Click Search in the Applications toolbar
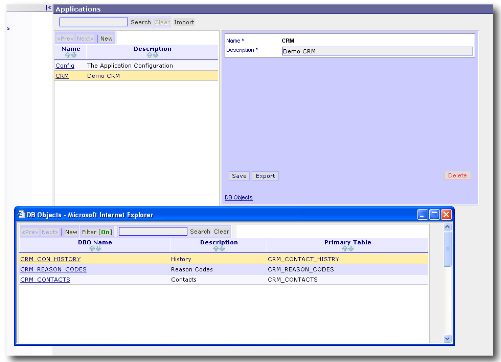 click(141, 22)
